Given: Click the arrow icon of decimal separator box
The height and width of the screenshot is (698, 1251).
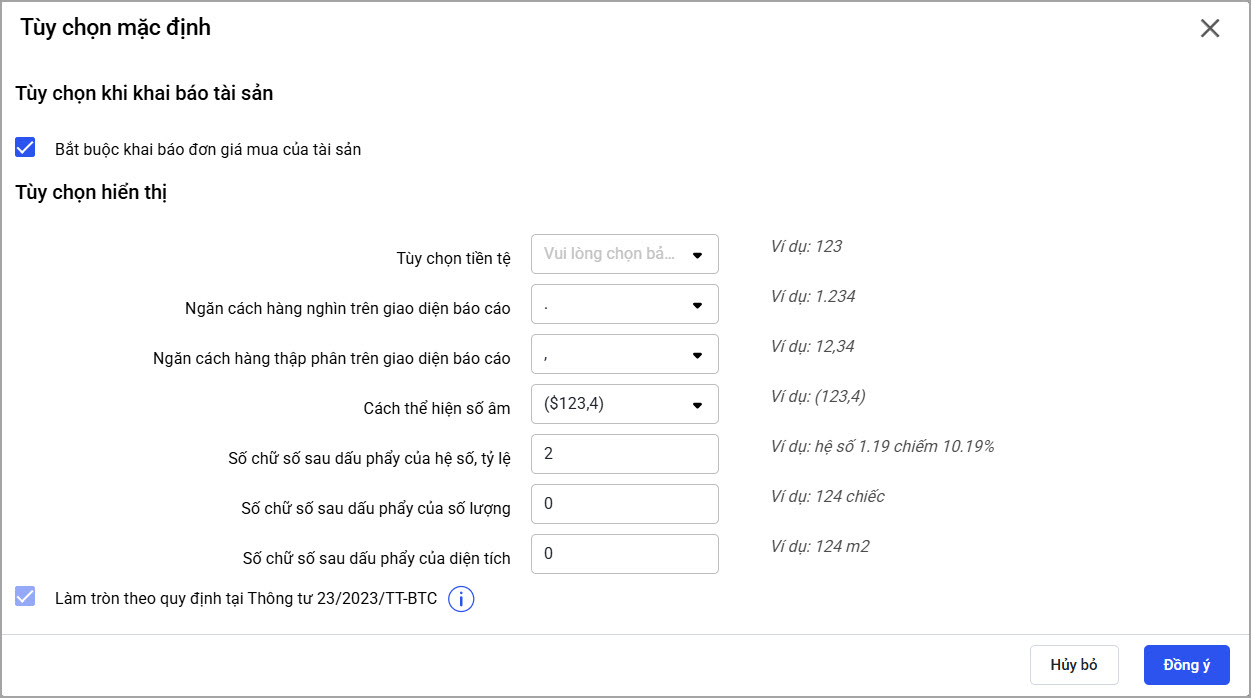Looking at the screenshot, I should click(698, 355).
